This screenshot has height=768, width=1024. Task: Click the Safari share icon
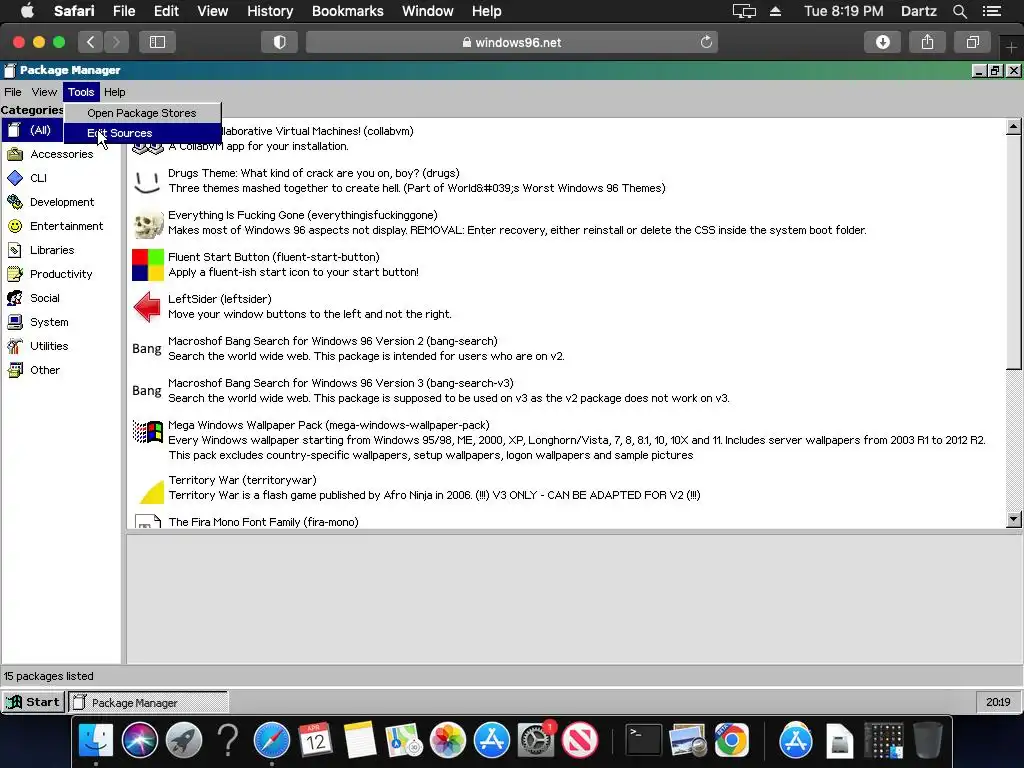pos(927,42)
